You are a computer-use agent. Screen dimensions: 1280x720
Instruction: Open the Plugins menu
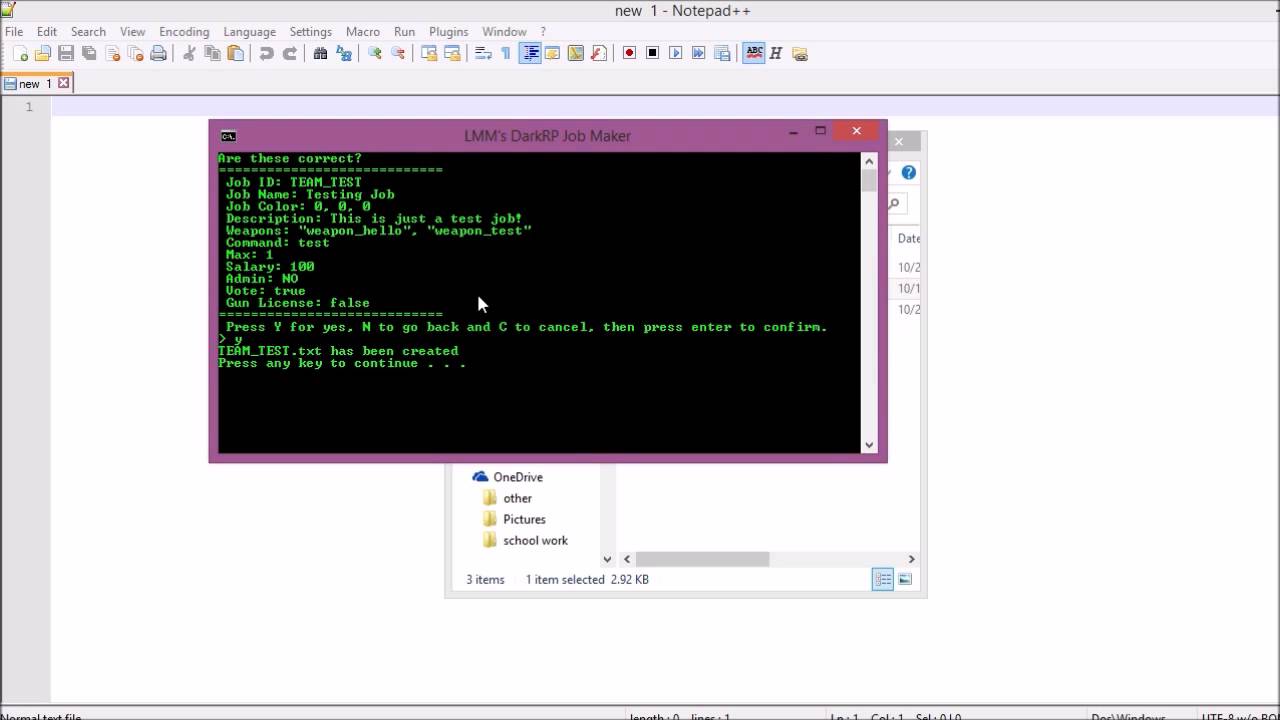[448, 32]
